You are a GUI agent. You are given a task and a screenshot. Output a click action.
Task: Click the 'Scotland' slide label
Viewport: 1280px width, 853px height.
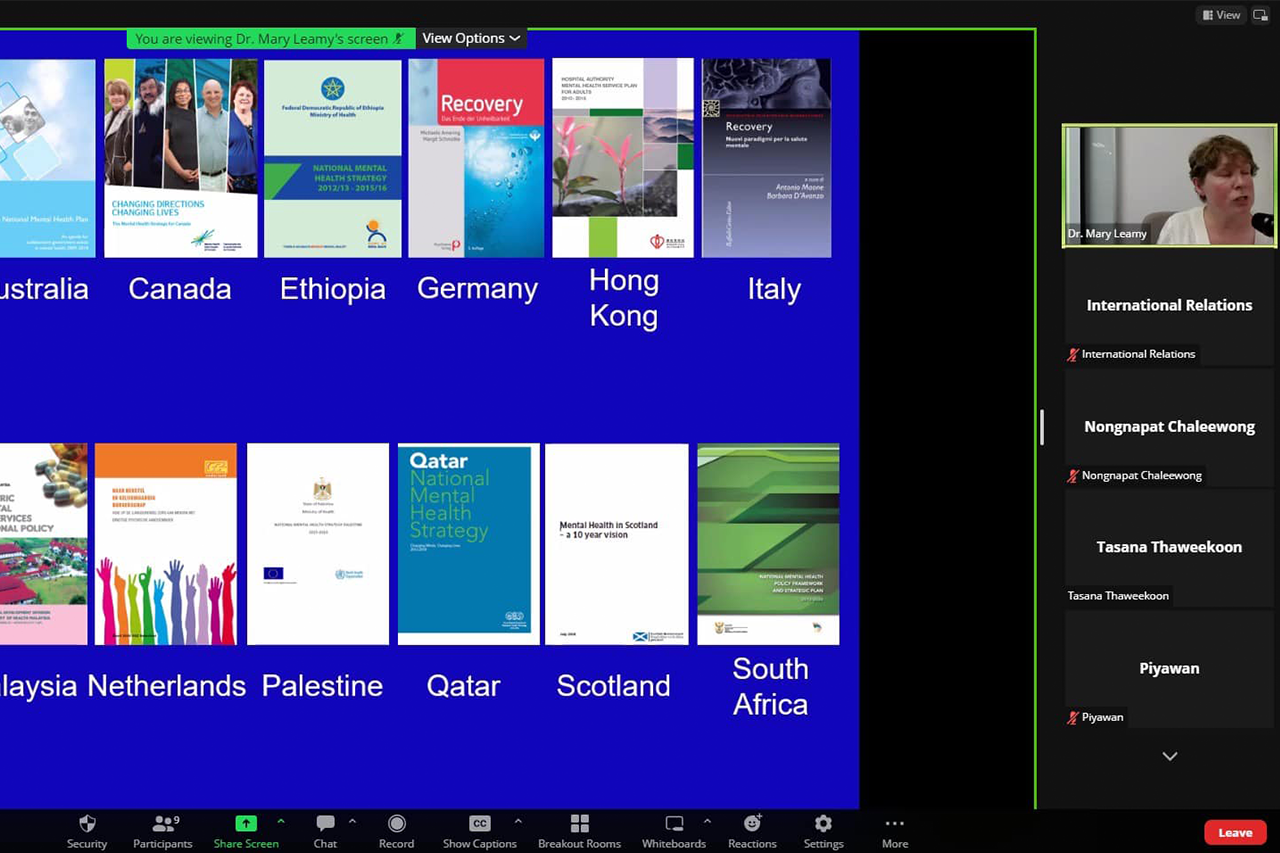coord(613,686)
